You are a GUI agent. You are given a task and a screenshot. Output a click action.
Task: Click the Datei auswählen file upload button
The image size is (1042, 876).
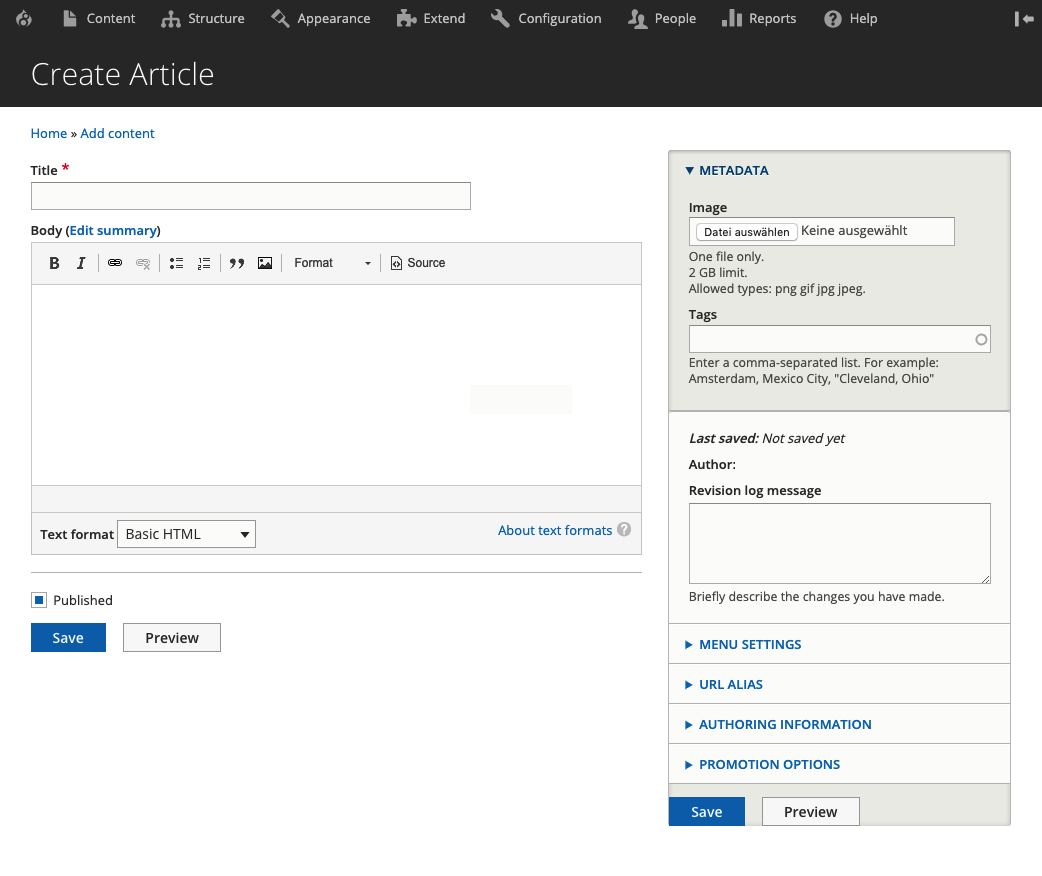click(745, 231)
